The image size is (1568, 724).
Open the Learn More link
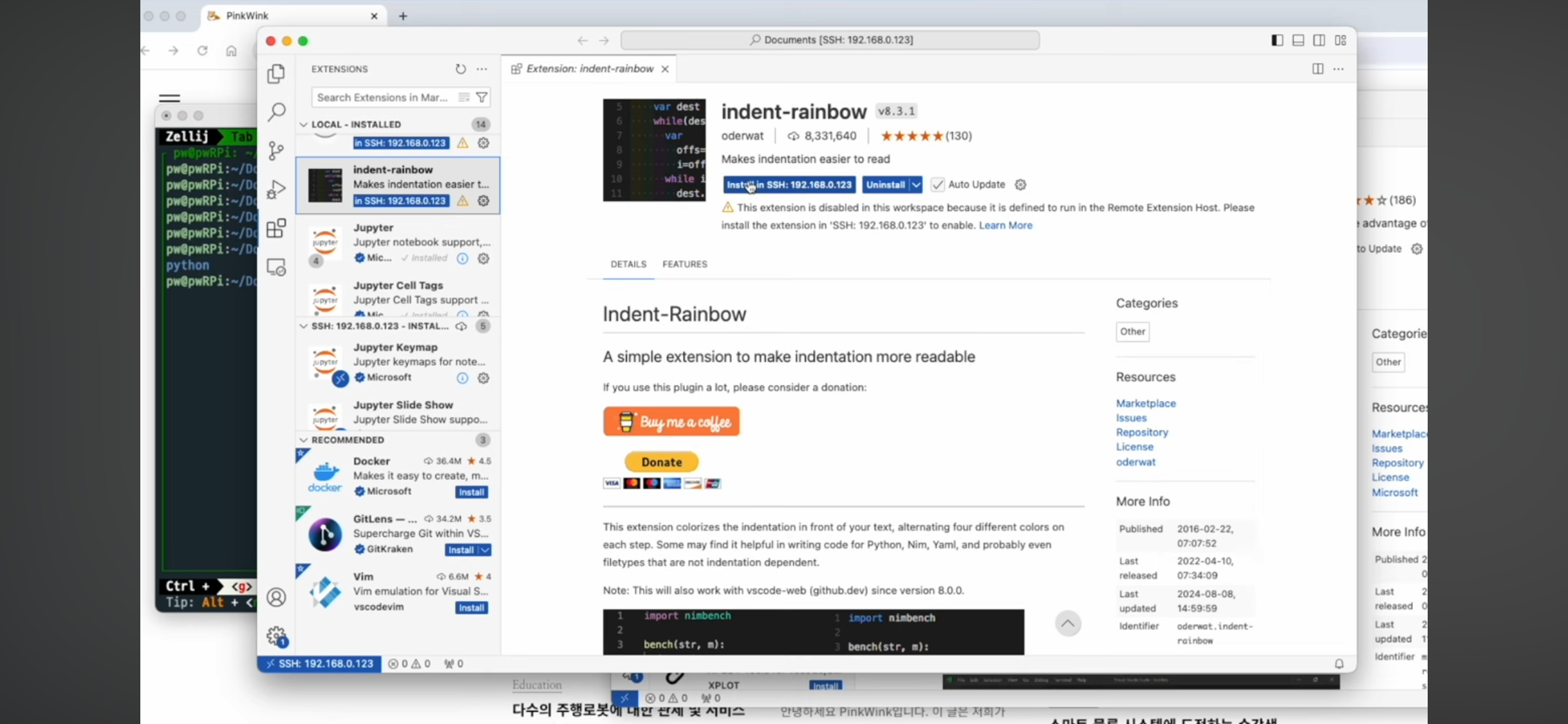click(1005, 225)
